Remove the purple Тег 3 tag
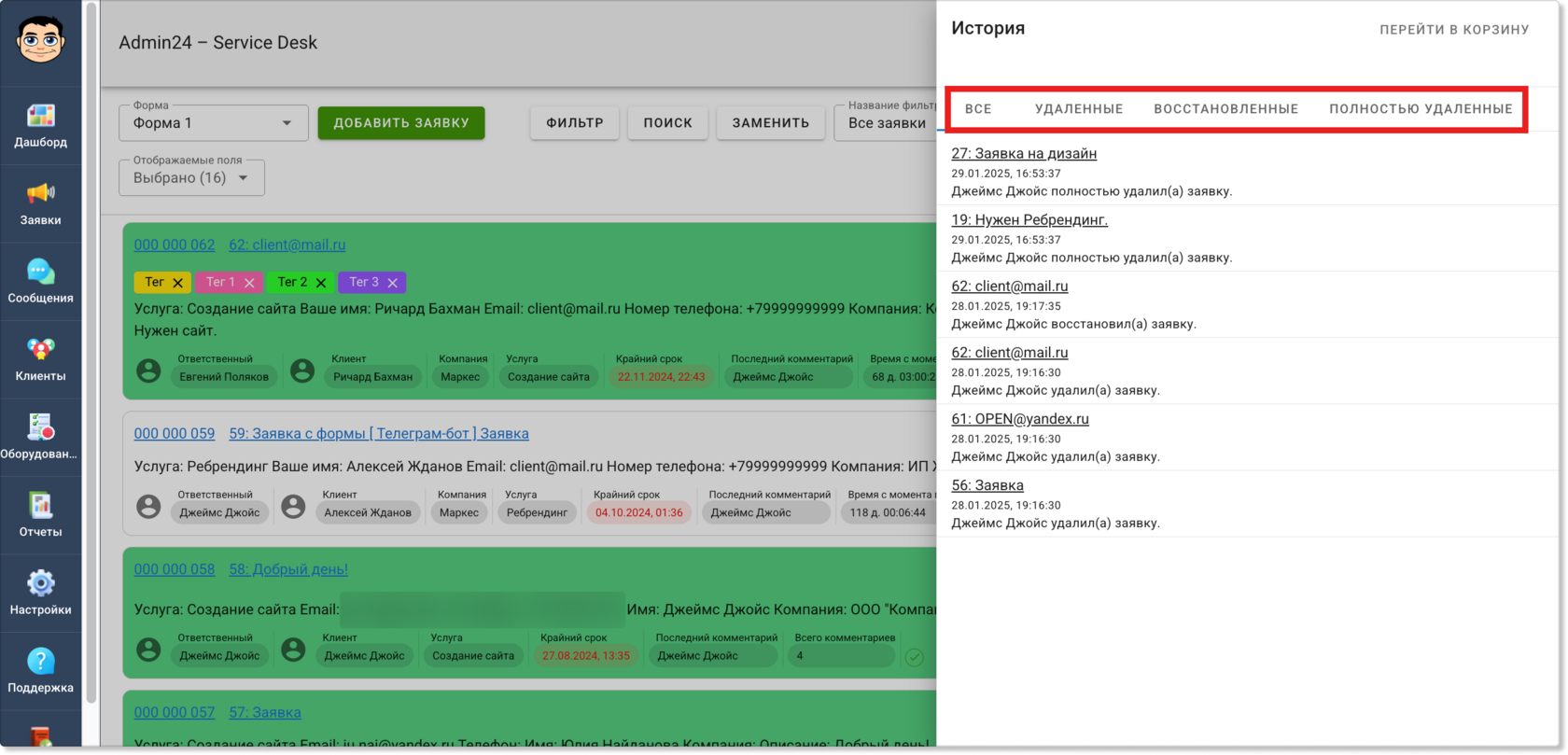 (x=393, y=283)
